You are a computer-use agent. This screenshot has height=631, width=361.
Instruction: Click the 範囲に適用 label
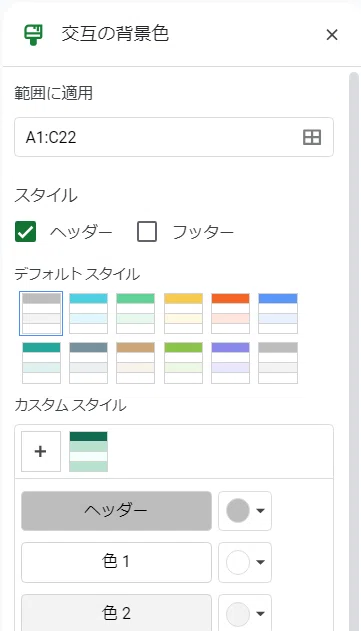[54, 93]
